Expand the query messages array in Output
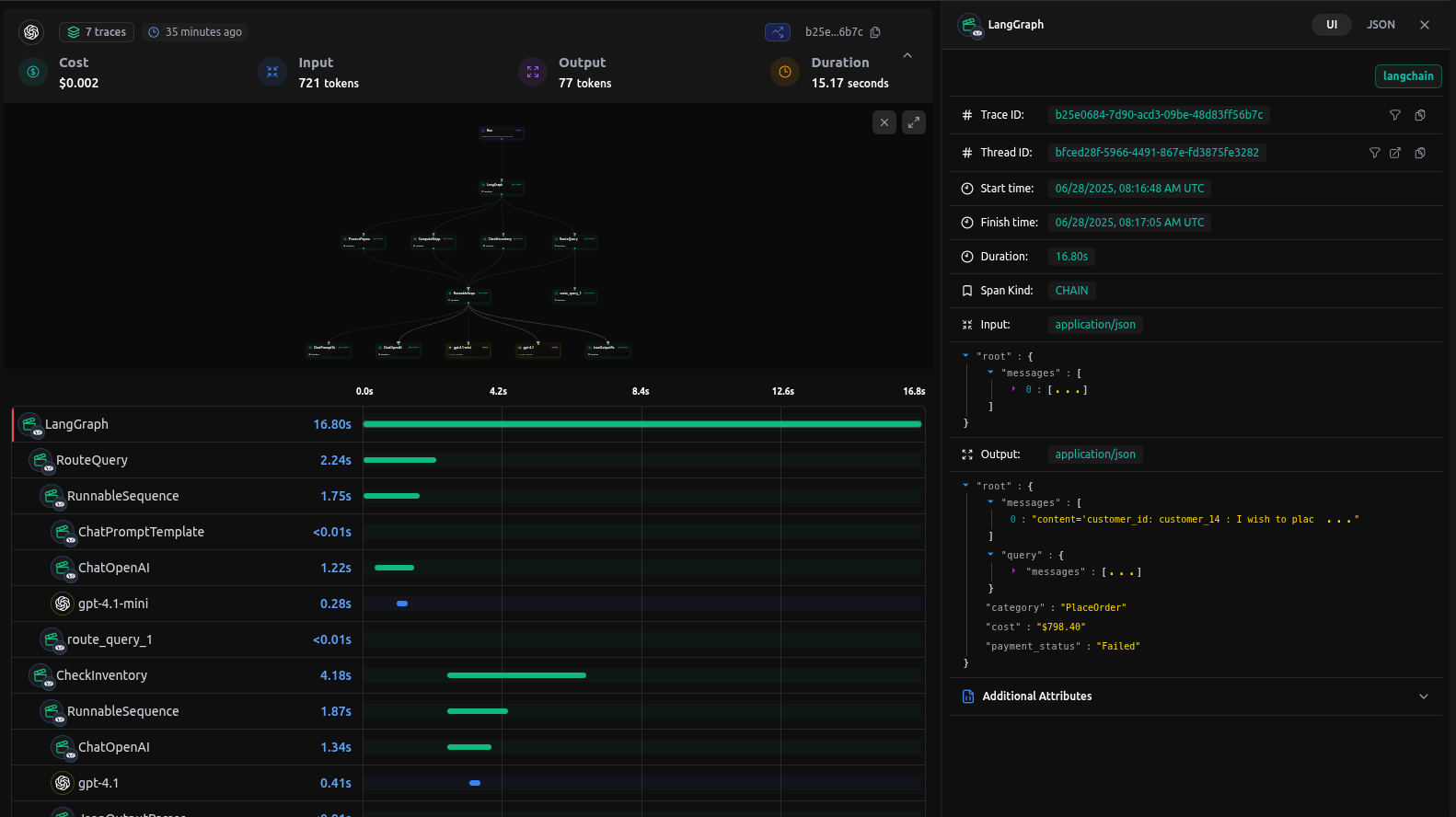This screenshot has width=1456, height=817. 1013,572
